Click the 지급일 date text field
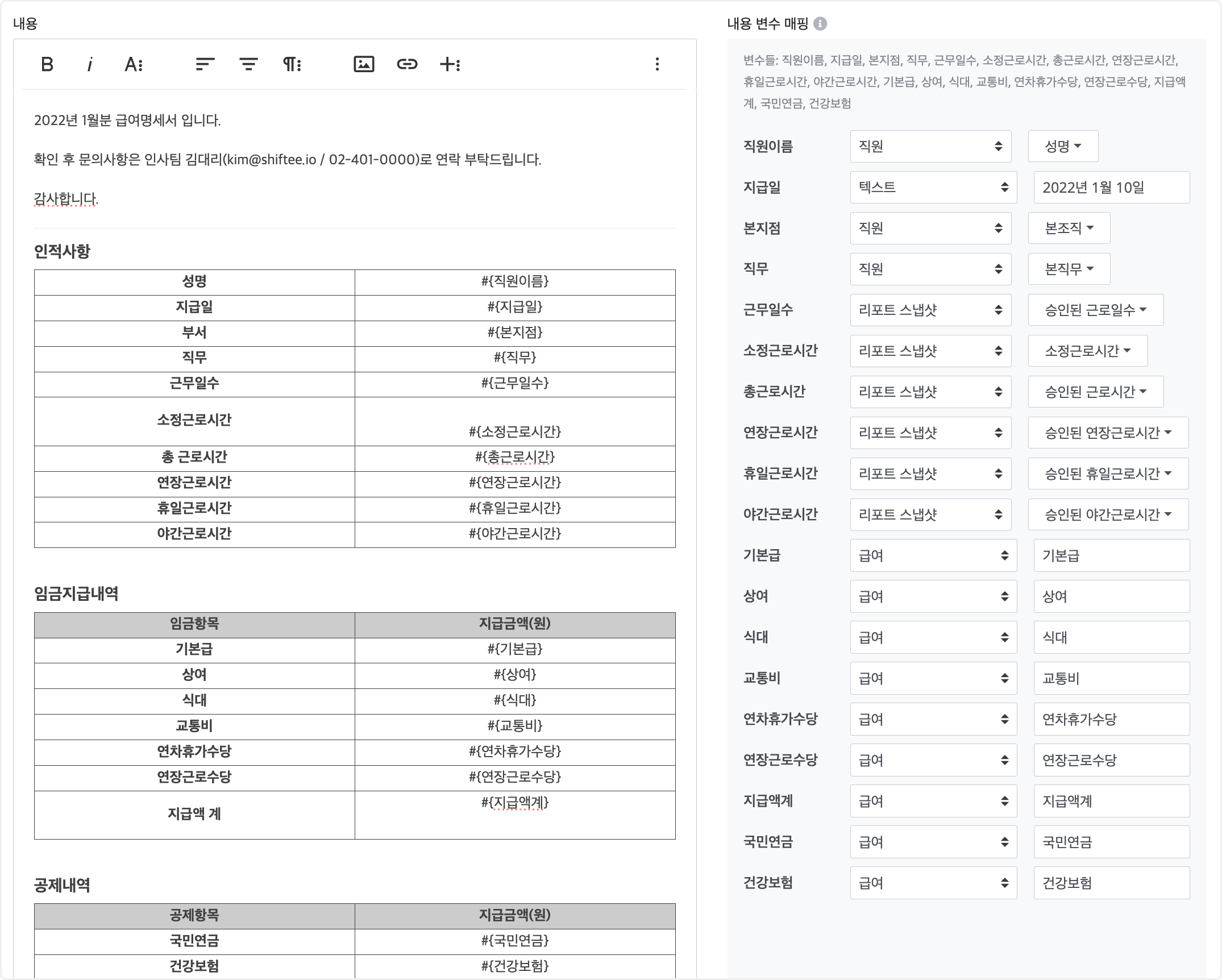The width and height of the screenshot is (1222, 980). tap(1111, 188)
